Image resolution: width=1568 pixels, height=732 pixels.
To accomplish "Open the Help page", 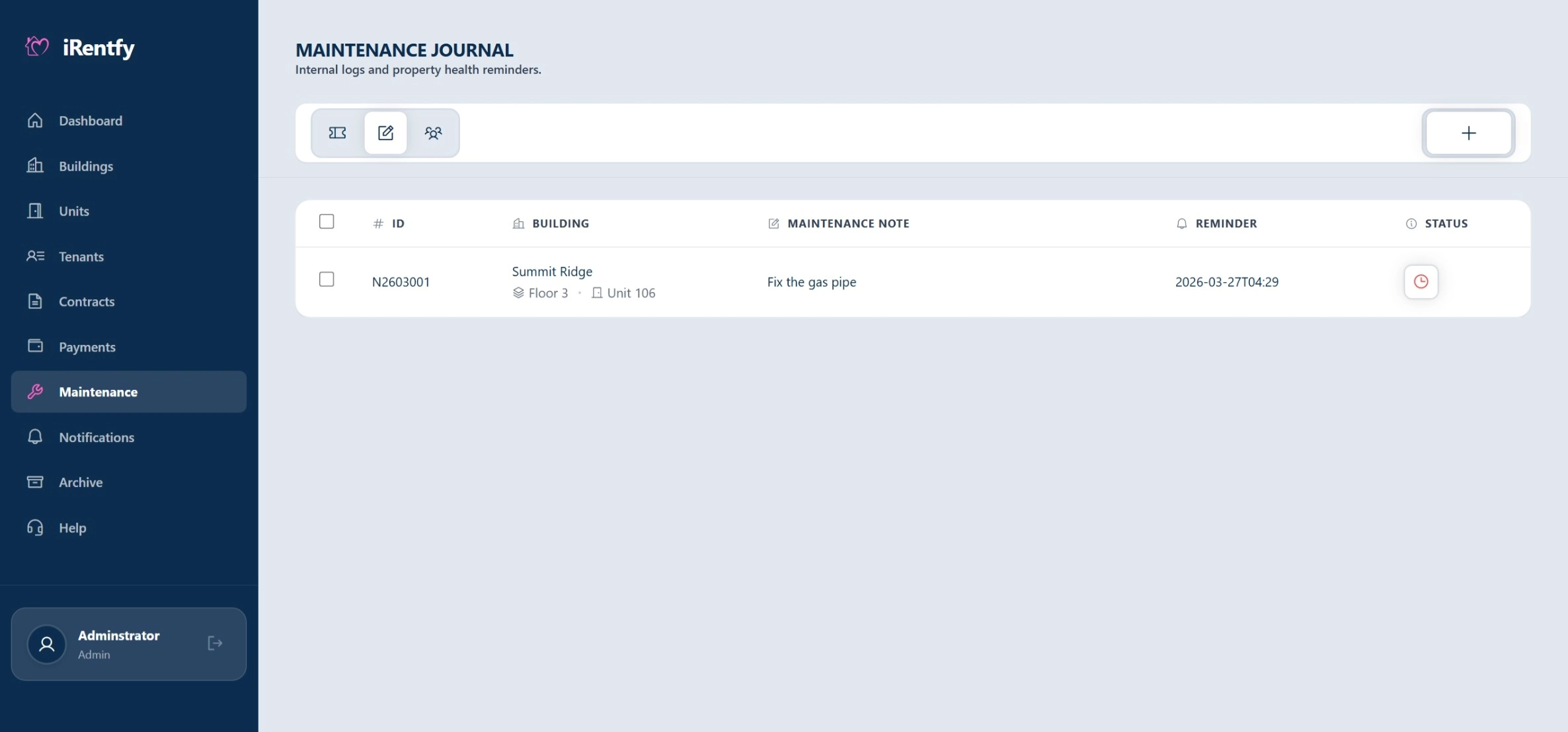I will pyautogui.click(x=129, y=527).
